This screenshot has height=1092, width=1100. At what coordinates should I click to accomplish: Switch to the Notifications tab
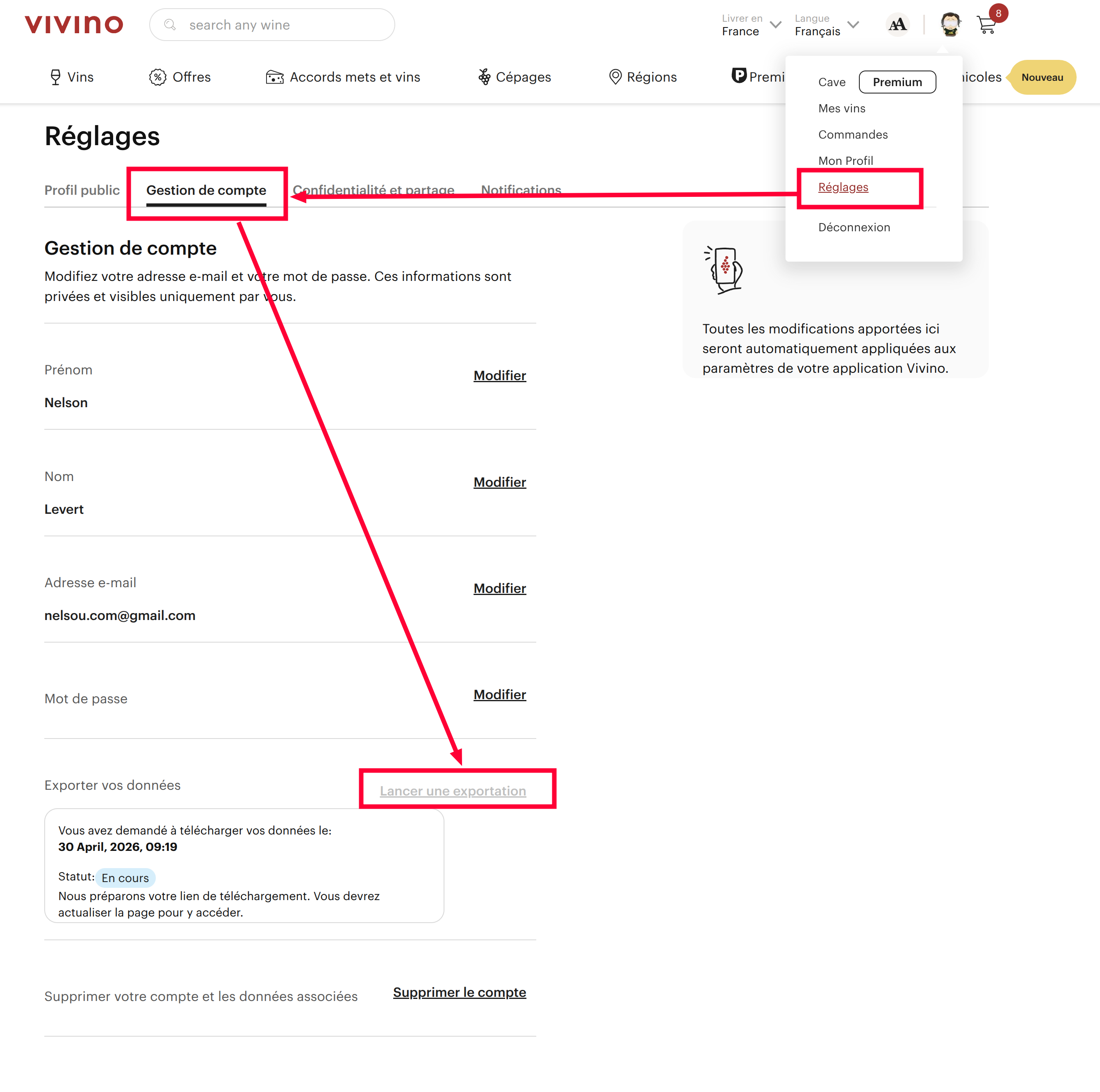coord(521,190)
